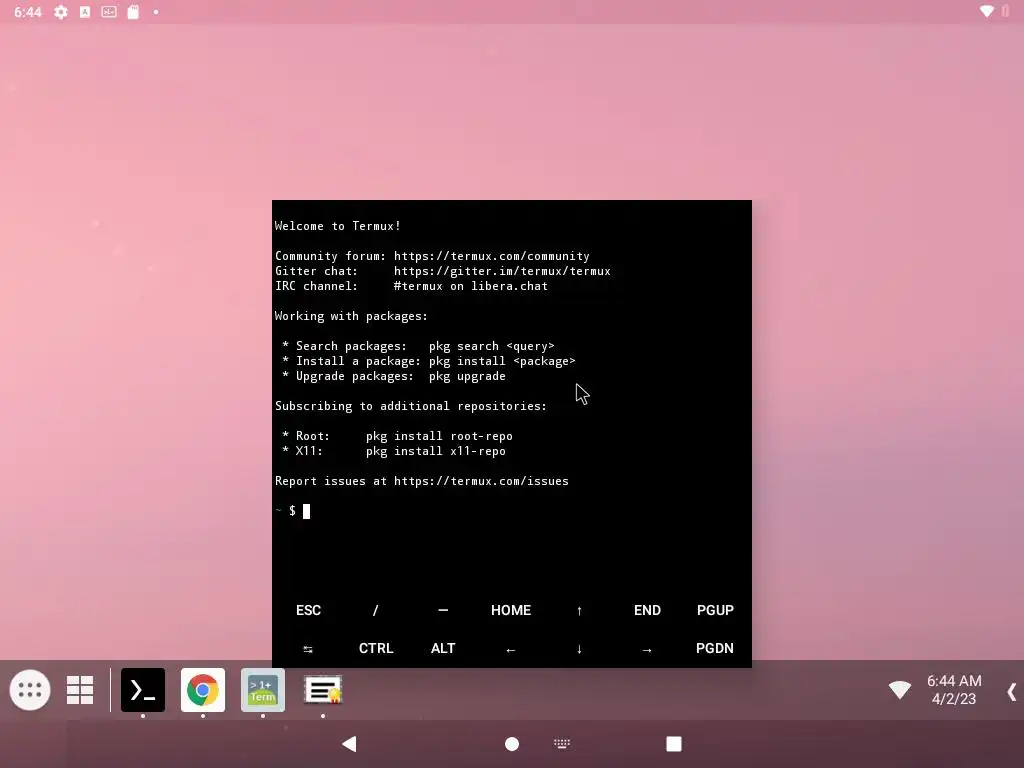Image resolution: width=1024 pixels, height=768 pixels.
Task: Click the terminal prompt cursor
Action: point(306,511)
